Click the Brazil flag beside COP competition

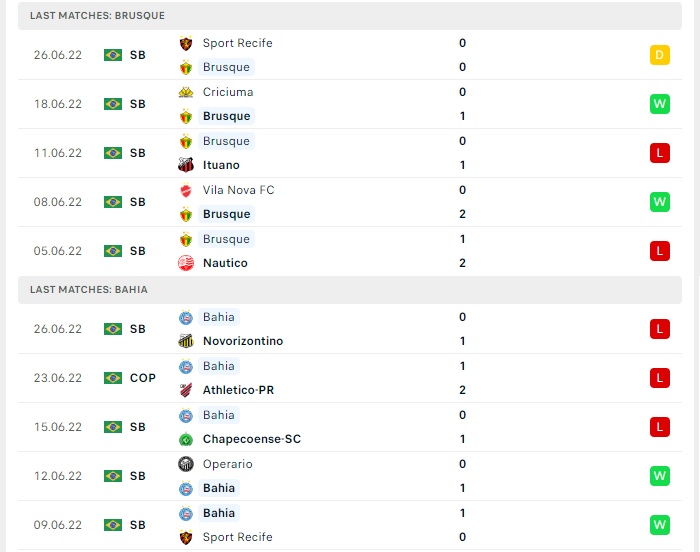tap(113, 378)
